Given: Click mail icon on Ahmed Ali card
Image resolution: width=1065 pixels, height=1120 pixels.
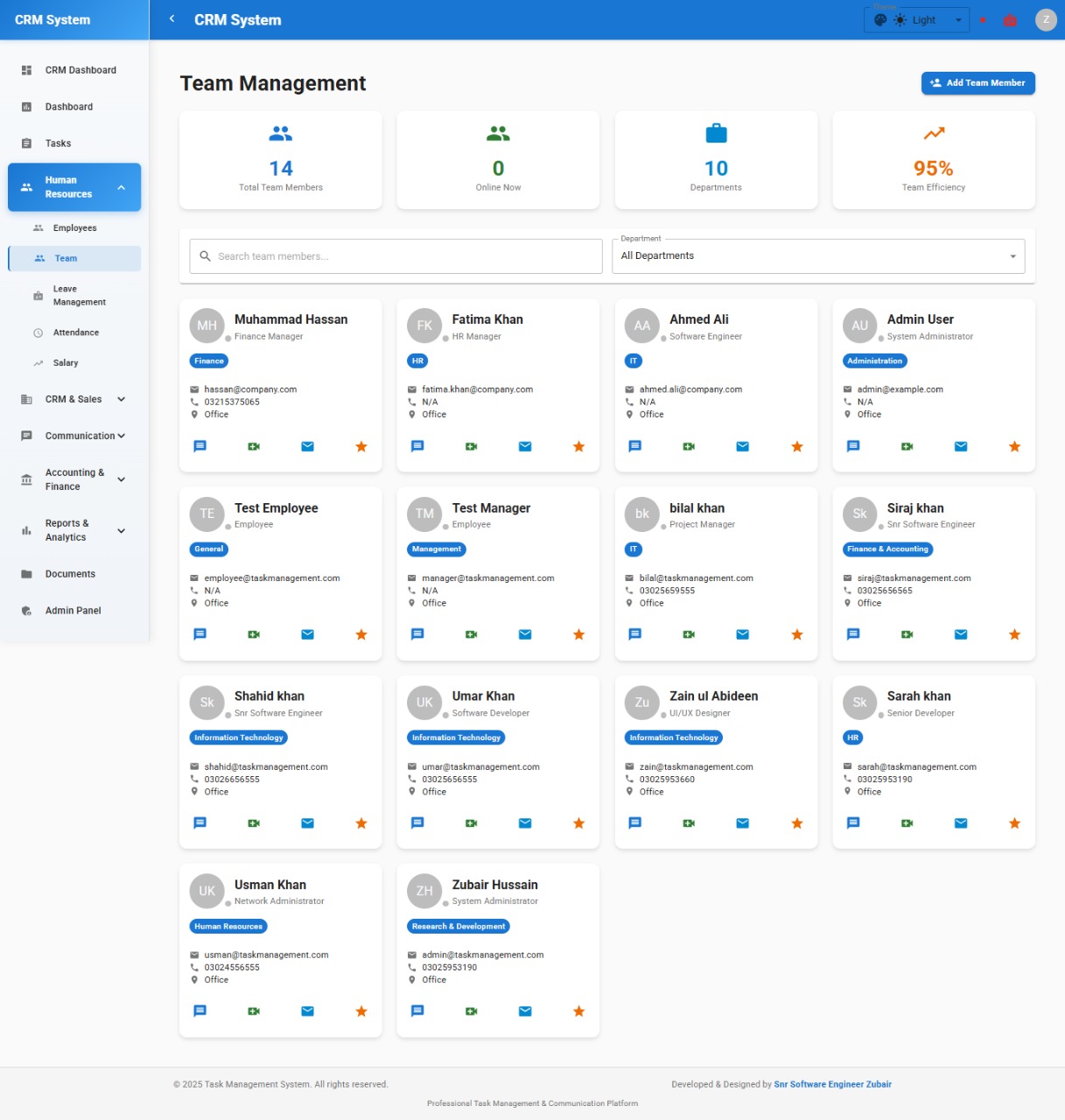Looking at the screenshot, I should [743, 446].
